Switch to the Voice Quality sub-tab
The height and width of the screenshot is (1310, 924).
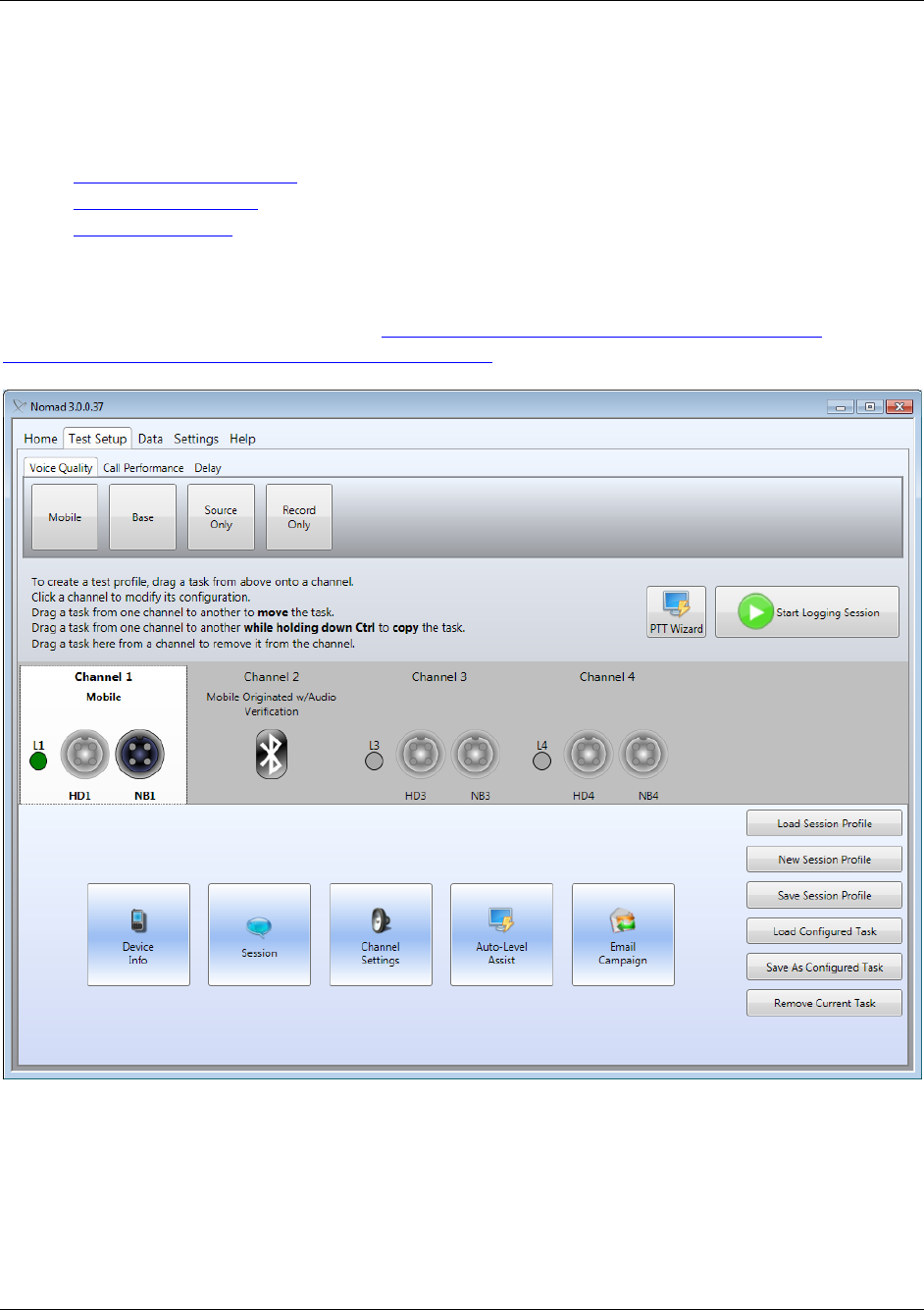coord(61,468)
